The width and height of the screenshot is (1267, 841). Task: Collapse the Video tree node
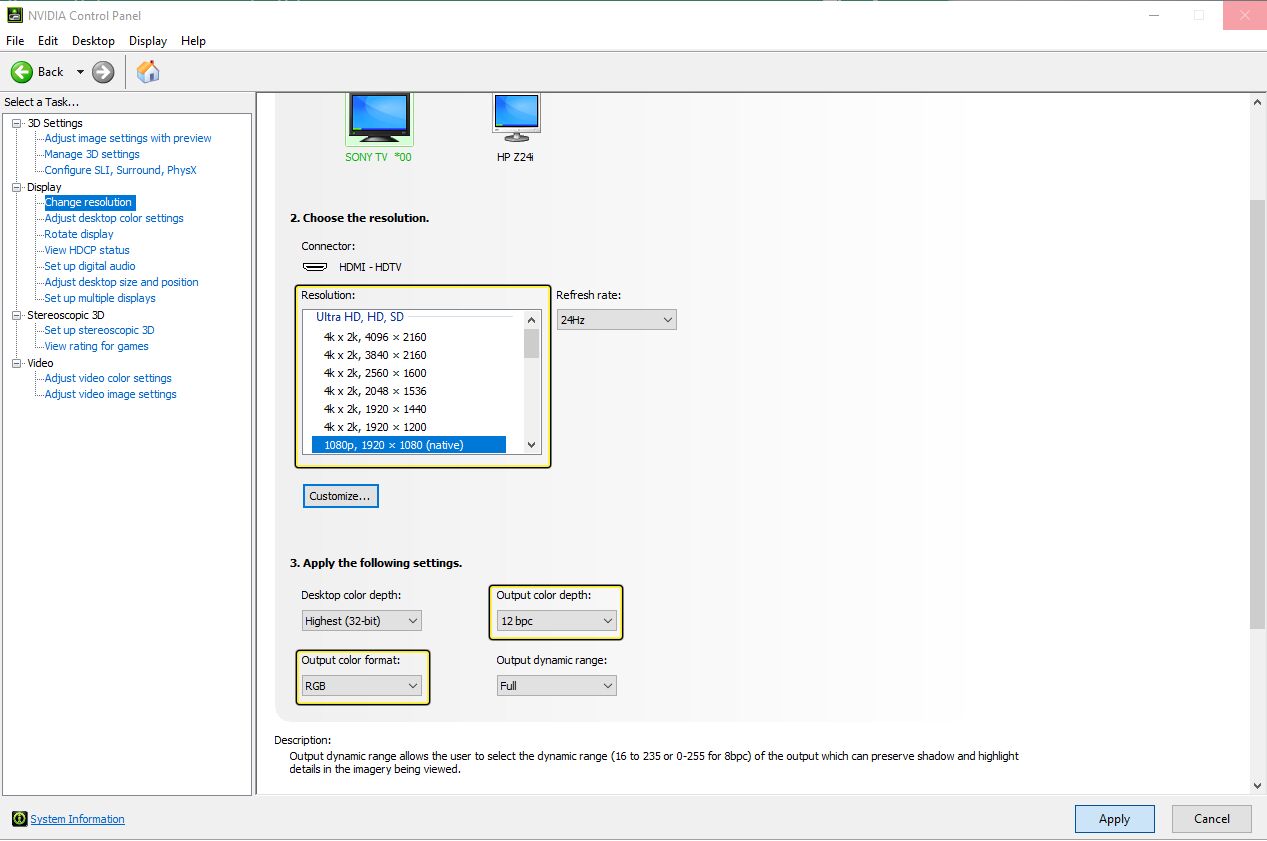tap(17, 363)
